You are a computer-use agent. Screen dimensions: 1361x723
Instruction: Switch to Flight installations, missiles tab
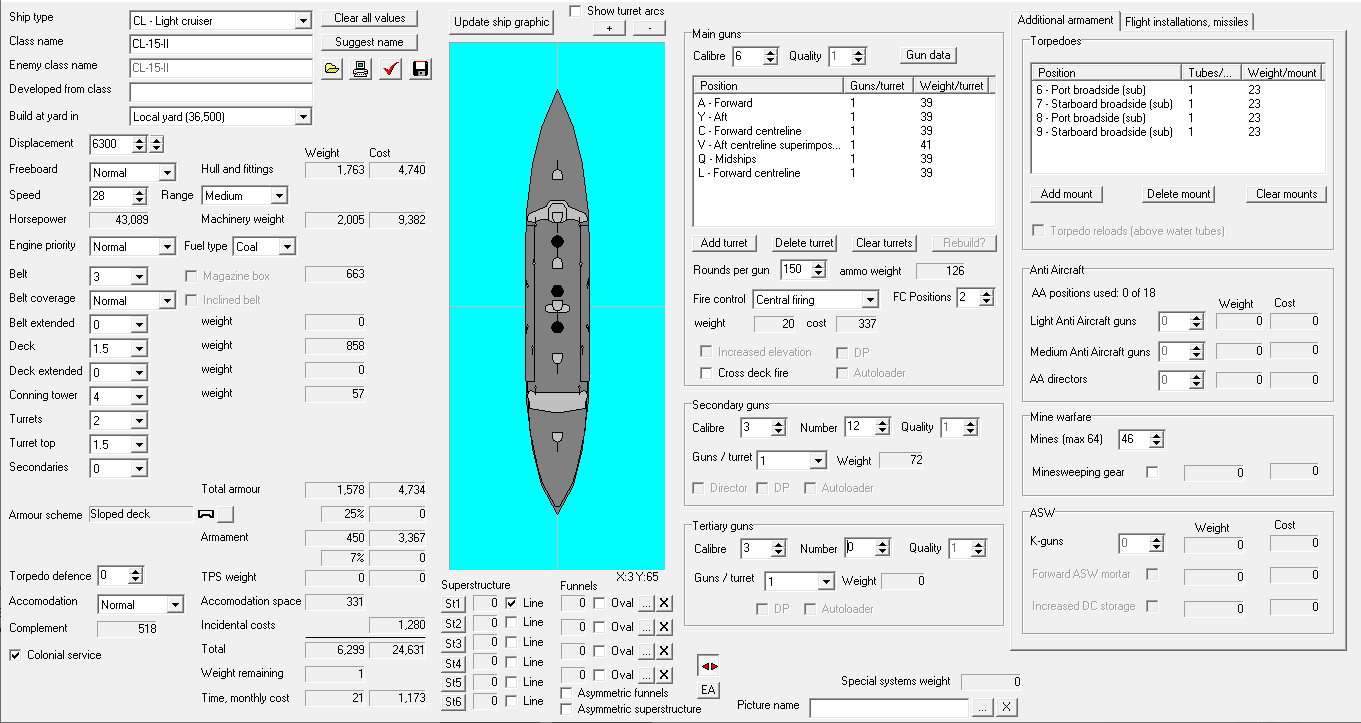coord(1186,21)
